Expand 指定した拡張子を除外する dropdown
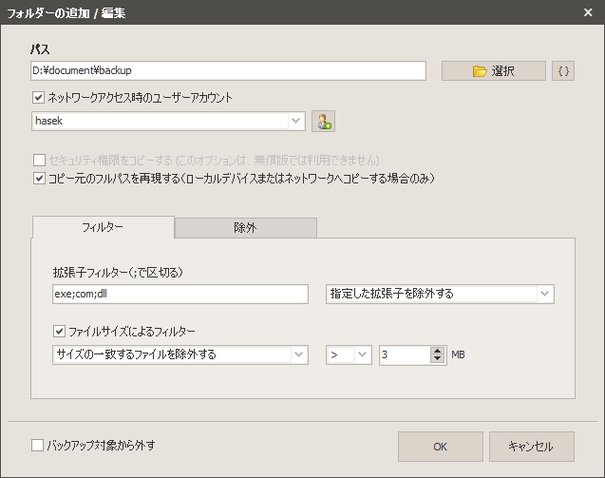This screenshot has height=478, width=605. [x=544, y=294]
